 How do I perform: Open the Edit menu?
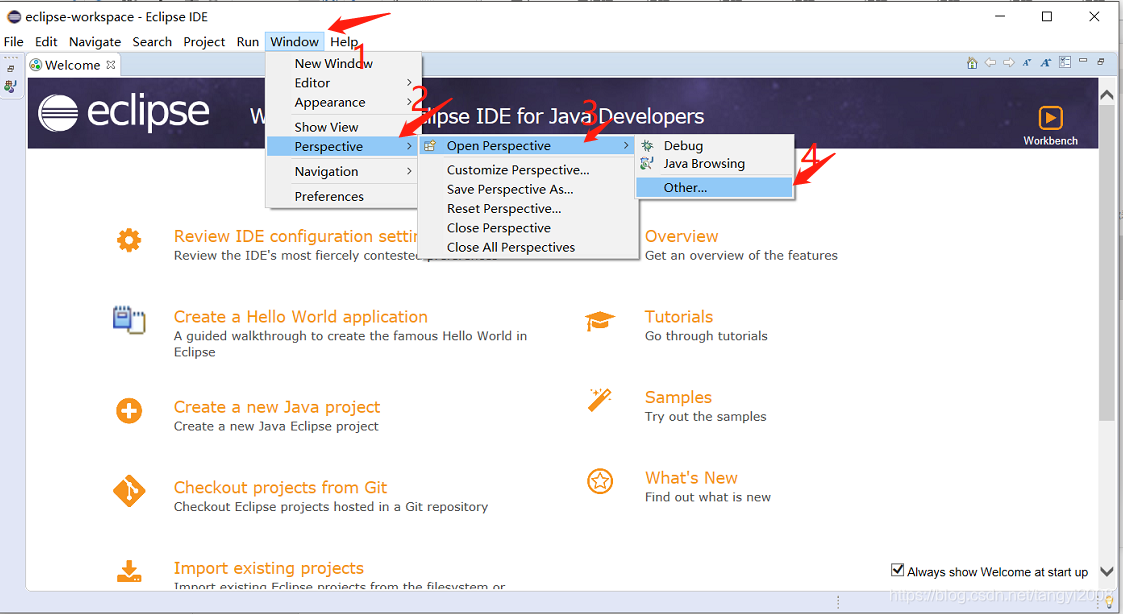pyautogui.click(x=46, y=42)
